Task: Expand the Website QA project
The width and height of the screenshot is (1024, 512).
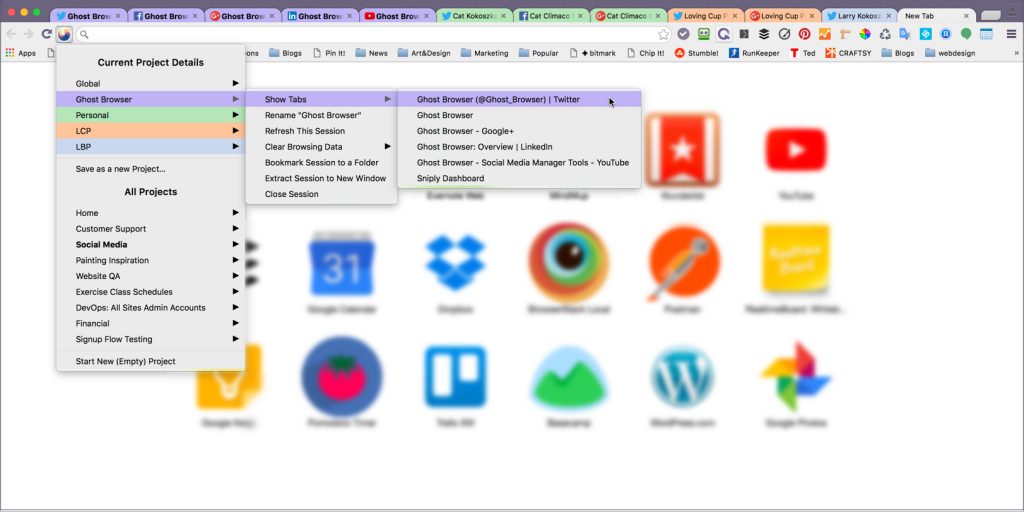Action: point(151,276)
